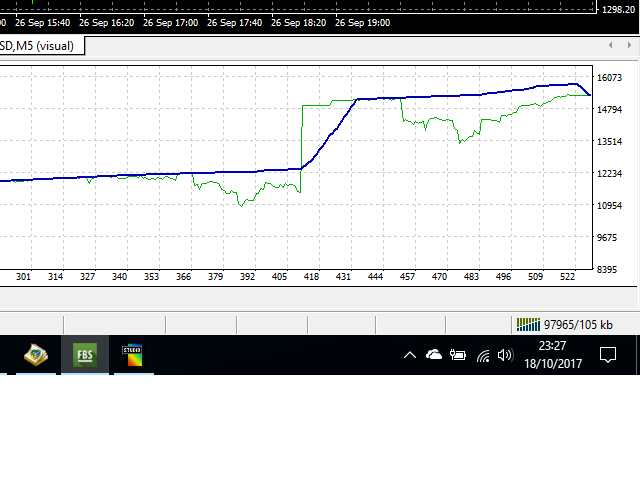This screenshot has height=480, width=640.
Task: Show hidden system tray icons
Action: click(x=410, y=356)
